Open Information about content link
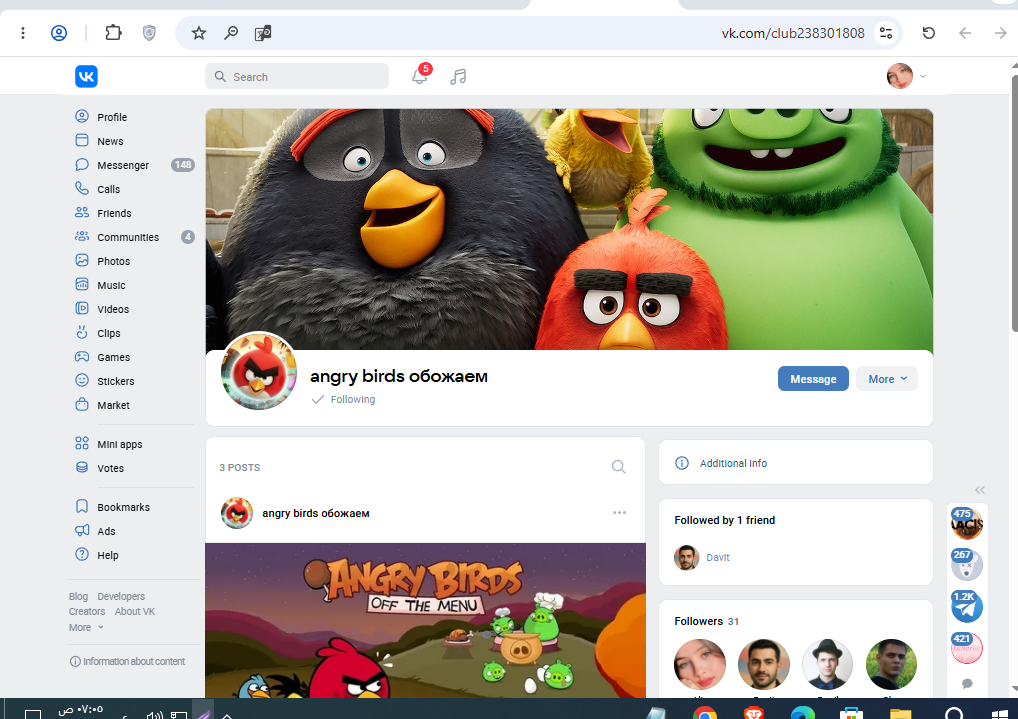 tap(127, 661)
